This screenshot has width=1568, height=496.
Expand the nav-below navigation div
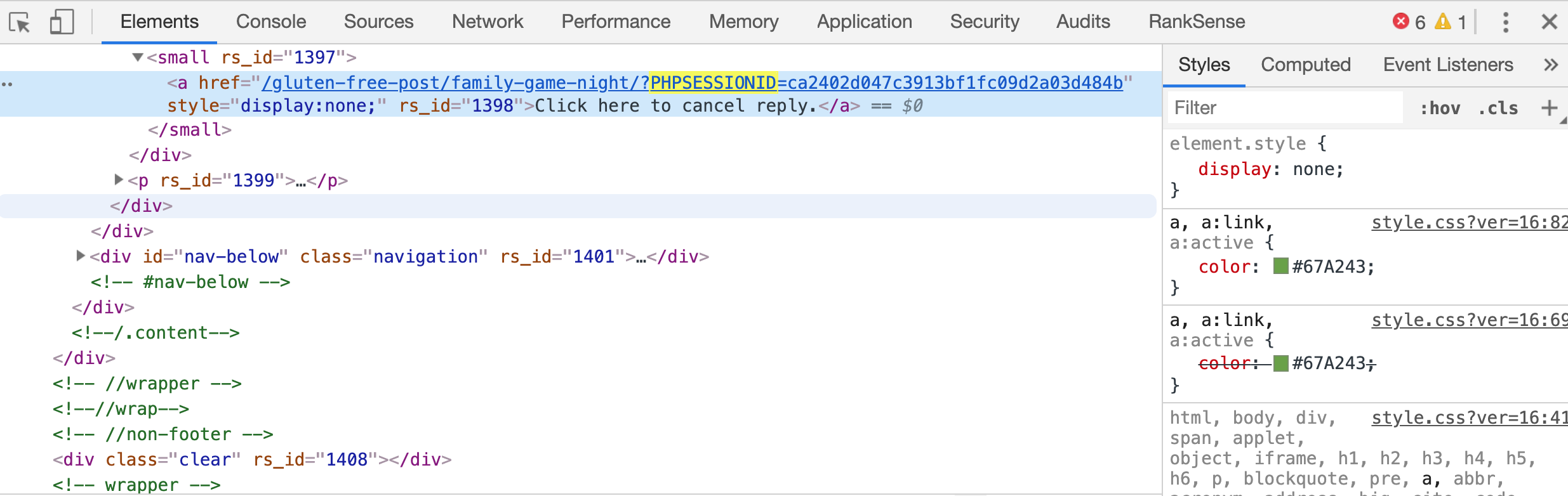(80, 256)
